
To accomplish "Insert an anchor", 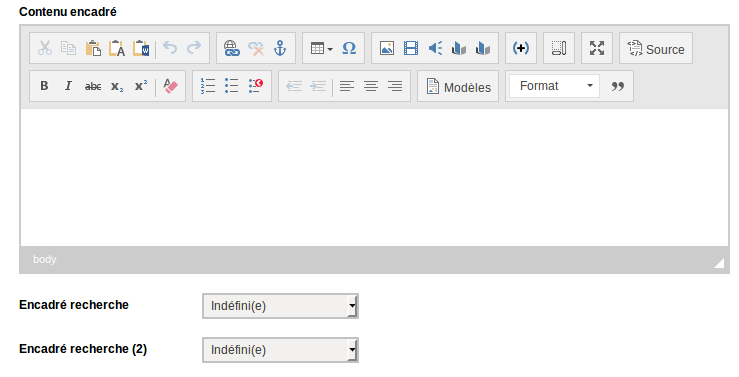I will 280,48.
